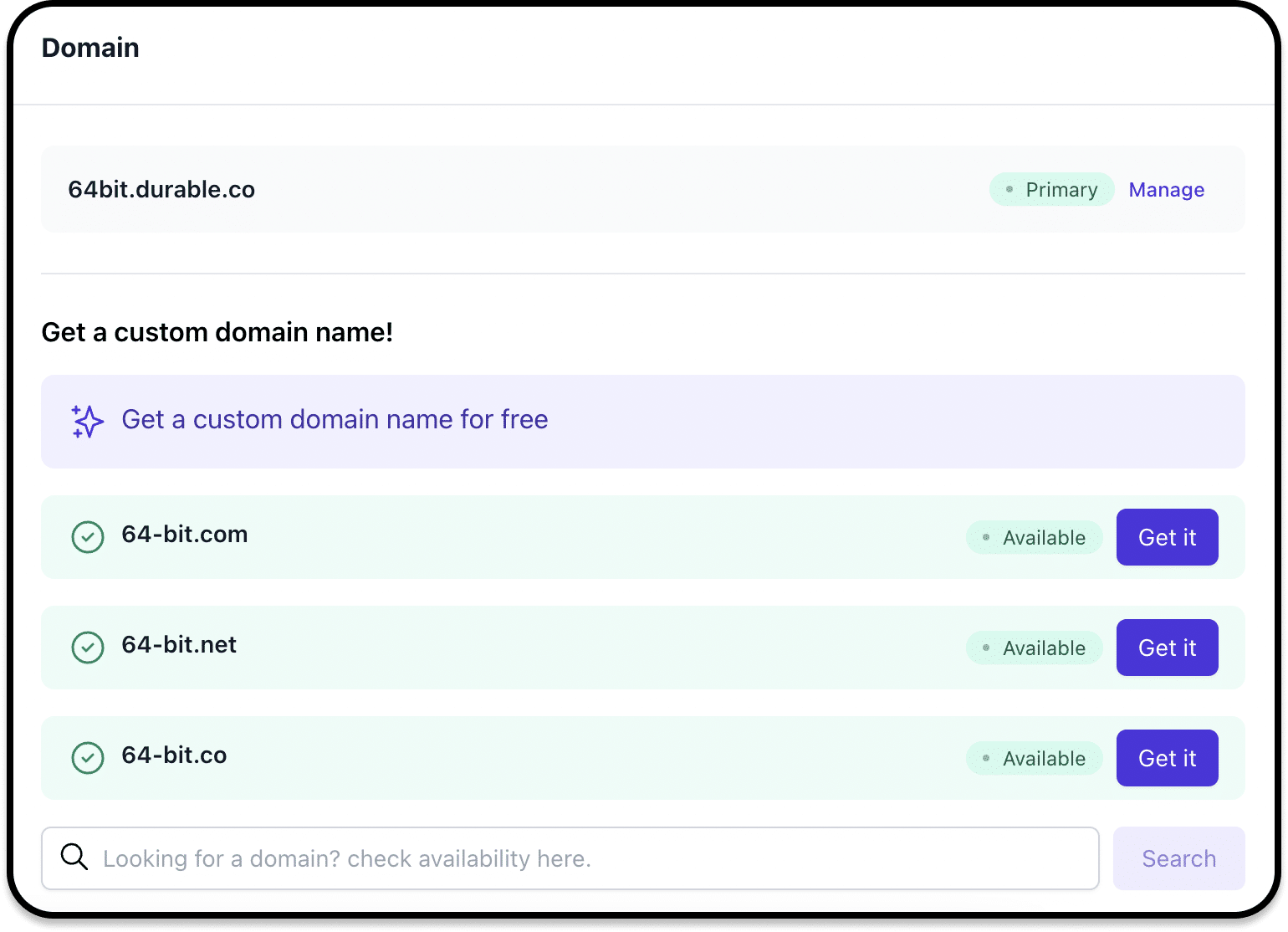
Task: Select the 64bit.durable.co domain name text
Action: (x=161, y=190)
